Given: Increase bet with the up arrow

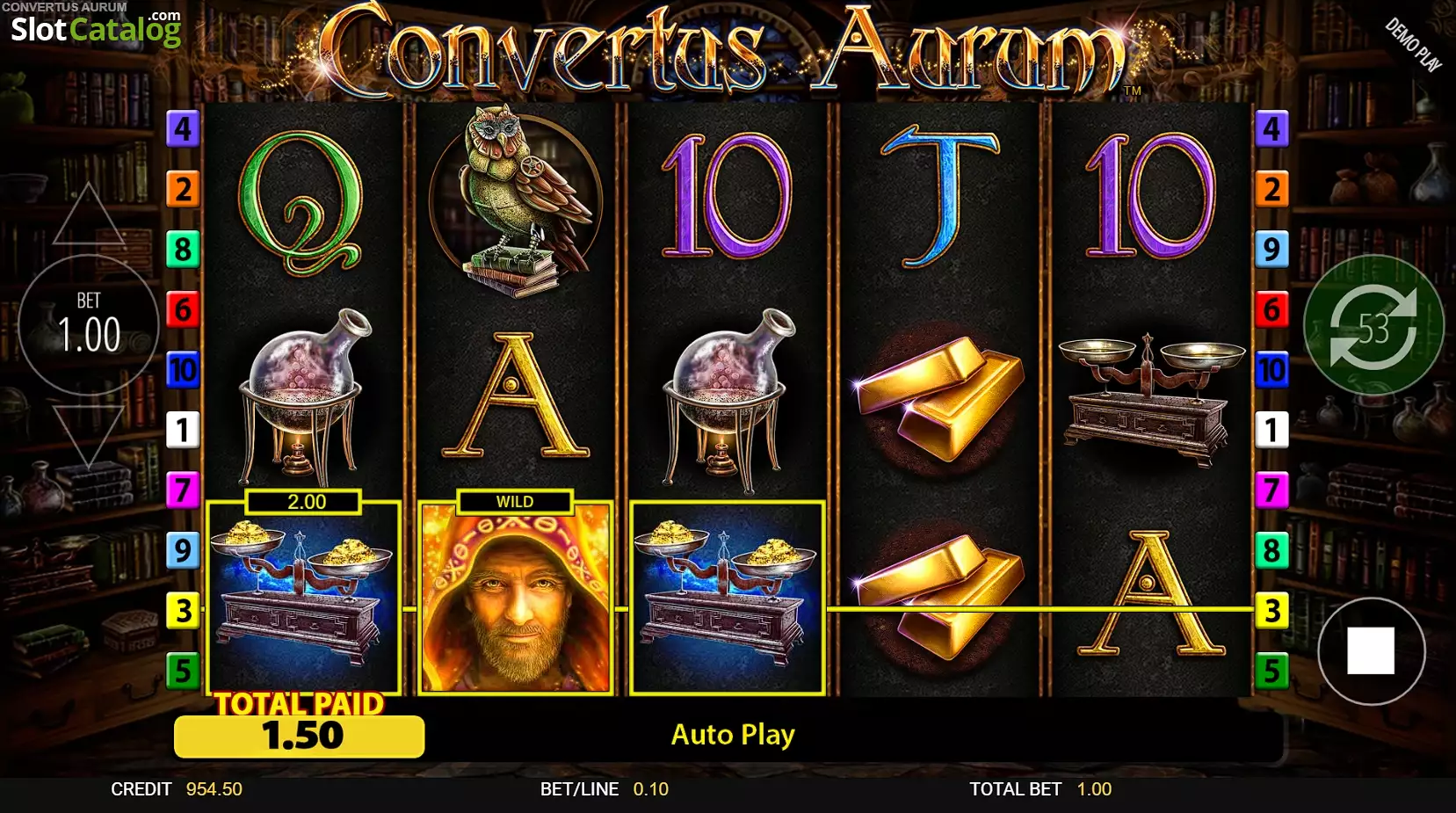Looking at the screenshot, I should pos(88,215).
